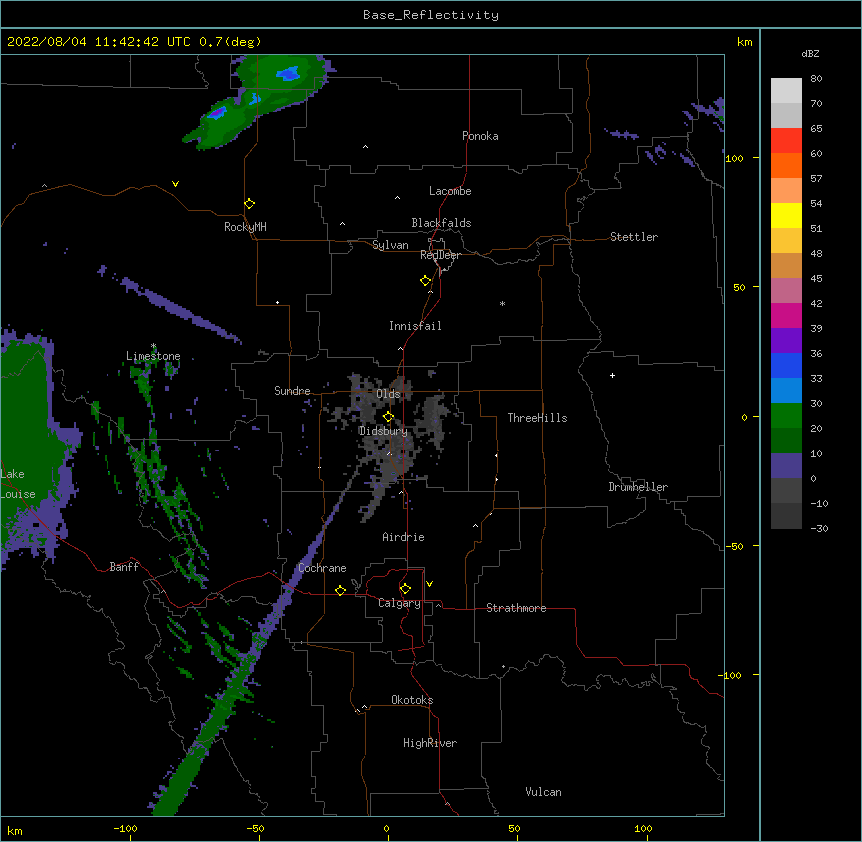Pick the dark green 10-20 dBZ swatch
This screenshot has width=862, height=842.
click(786, 441)
